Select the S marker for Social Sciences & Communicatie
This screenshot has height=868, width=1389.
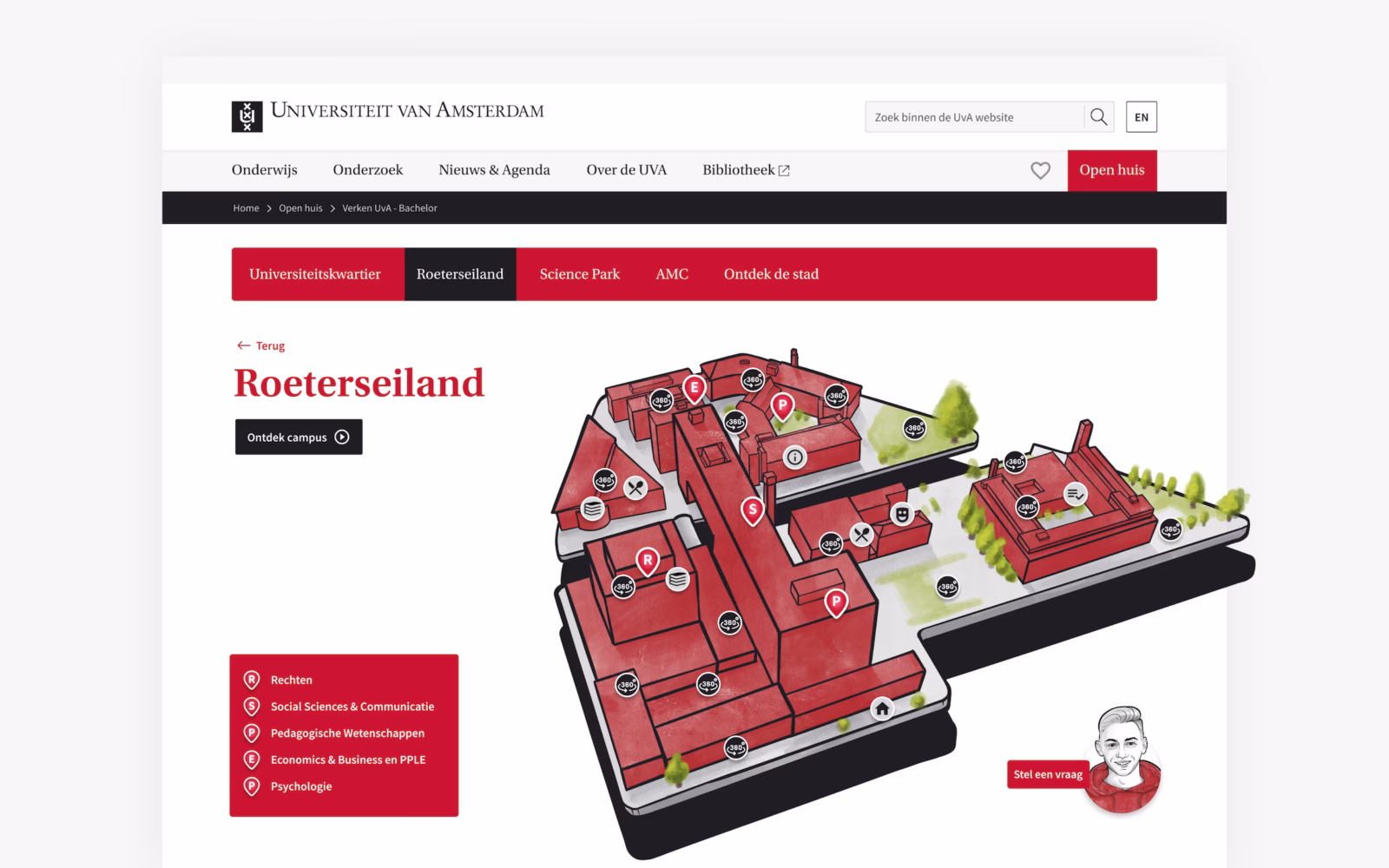(752, 509)
